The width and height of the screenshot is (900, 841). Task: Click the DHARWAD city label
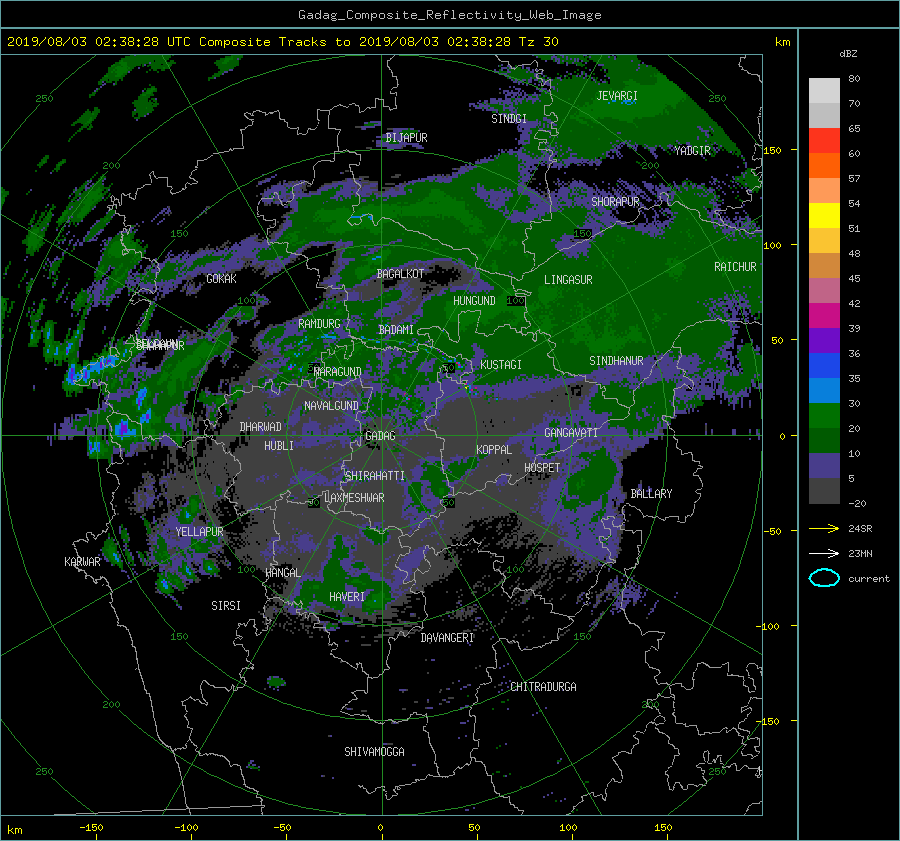tap(261, 427)
